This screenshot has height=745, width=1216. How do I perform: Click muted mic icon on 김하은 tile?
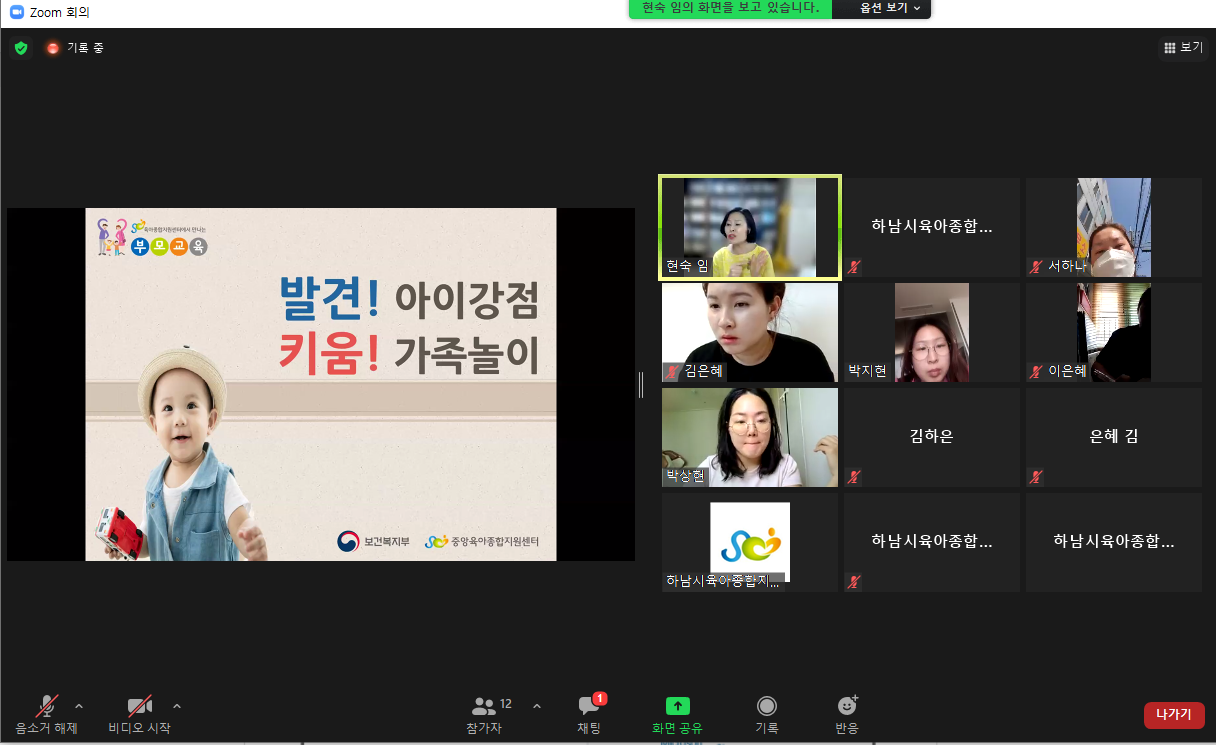(854, 476)
